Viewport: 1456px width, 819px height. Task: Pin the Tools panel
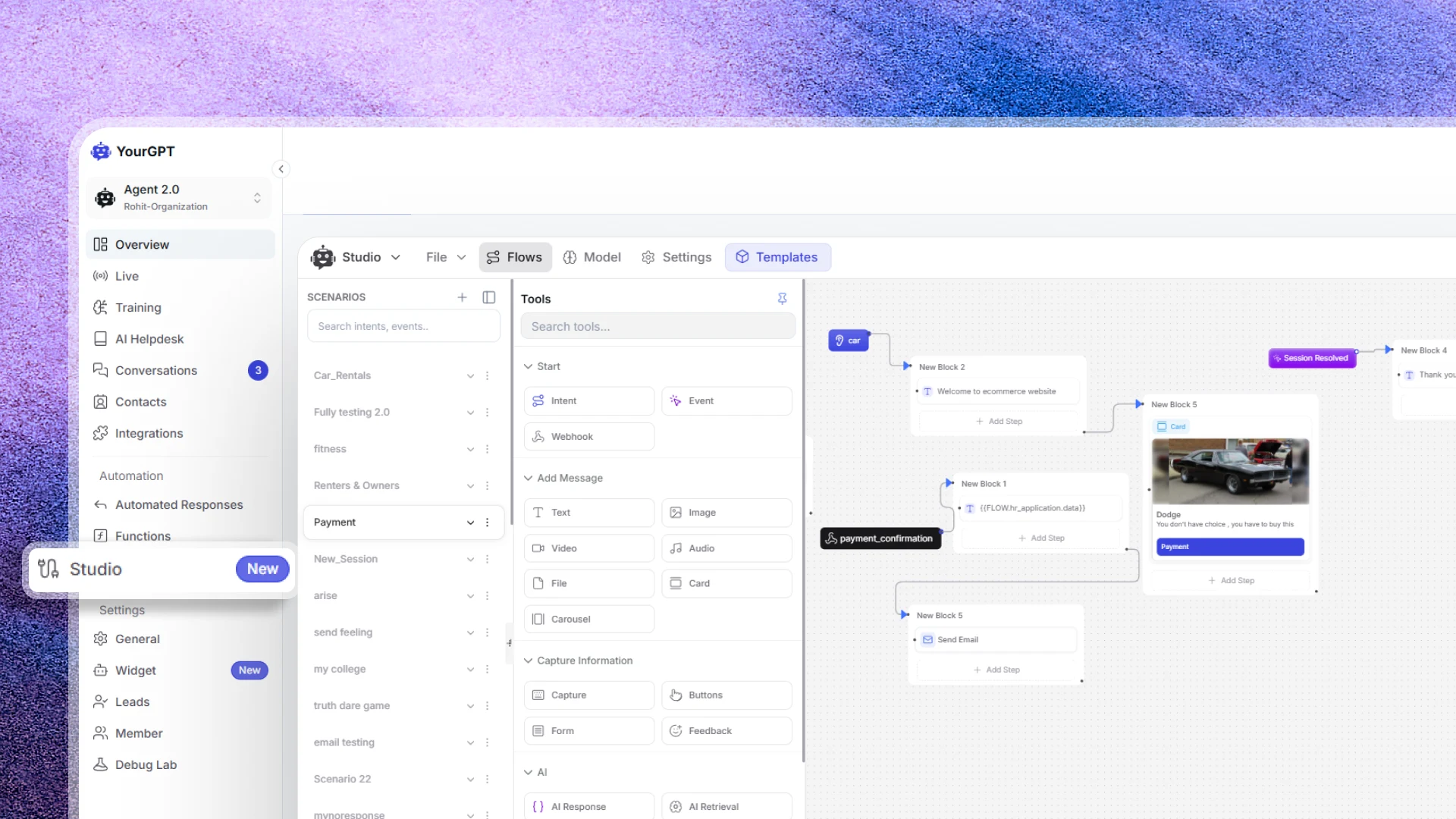coord(782,299)
